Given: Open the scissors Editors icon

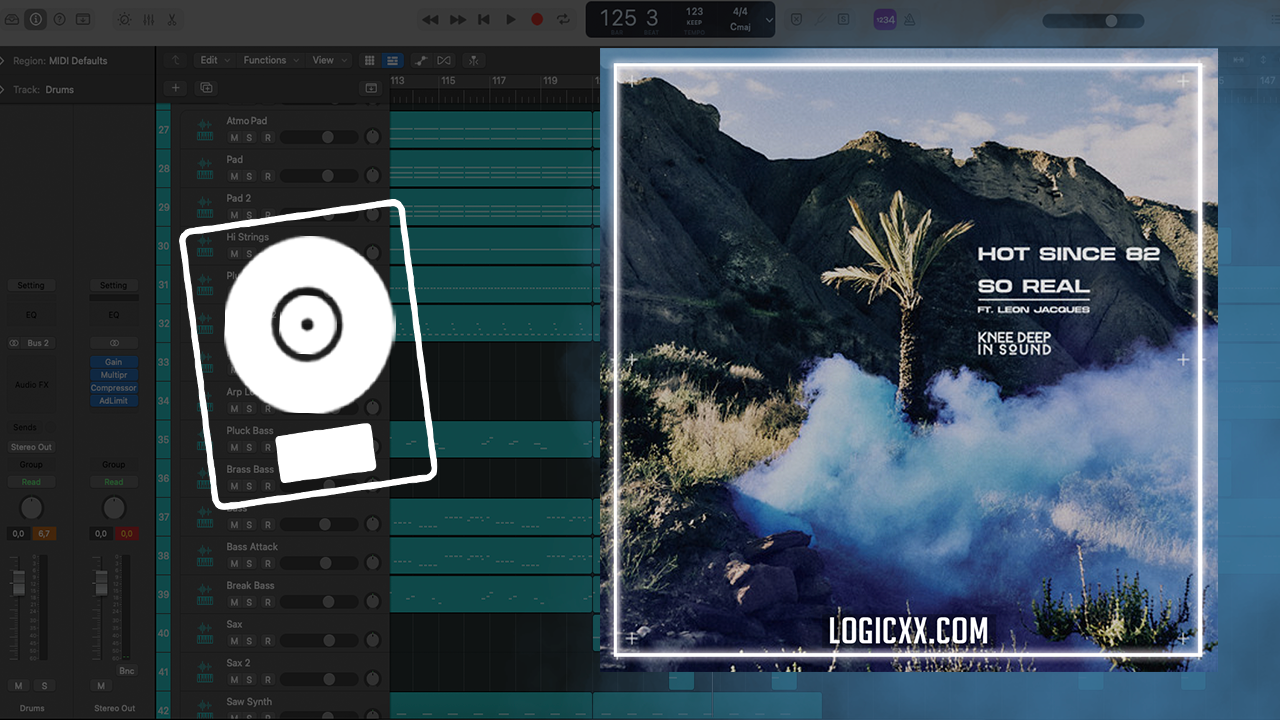Looking at the screenshot, I should coord(172,19).
